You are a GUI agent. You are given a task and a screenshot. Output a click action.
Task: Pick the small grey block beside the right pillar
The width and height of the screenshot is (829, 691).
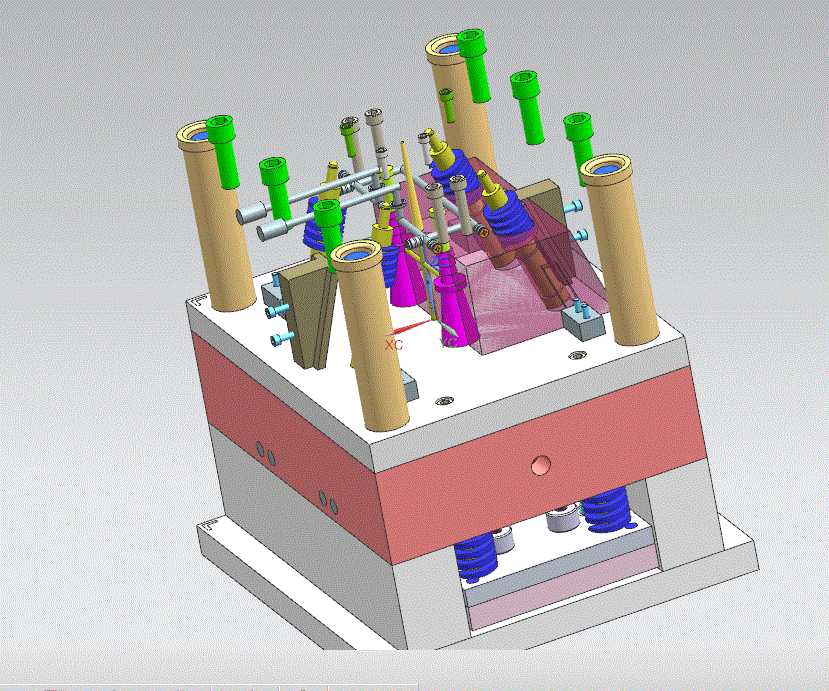point(583,323)
